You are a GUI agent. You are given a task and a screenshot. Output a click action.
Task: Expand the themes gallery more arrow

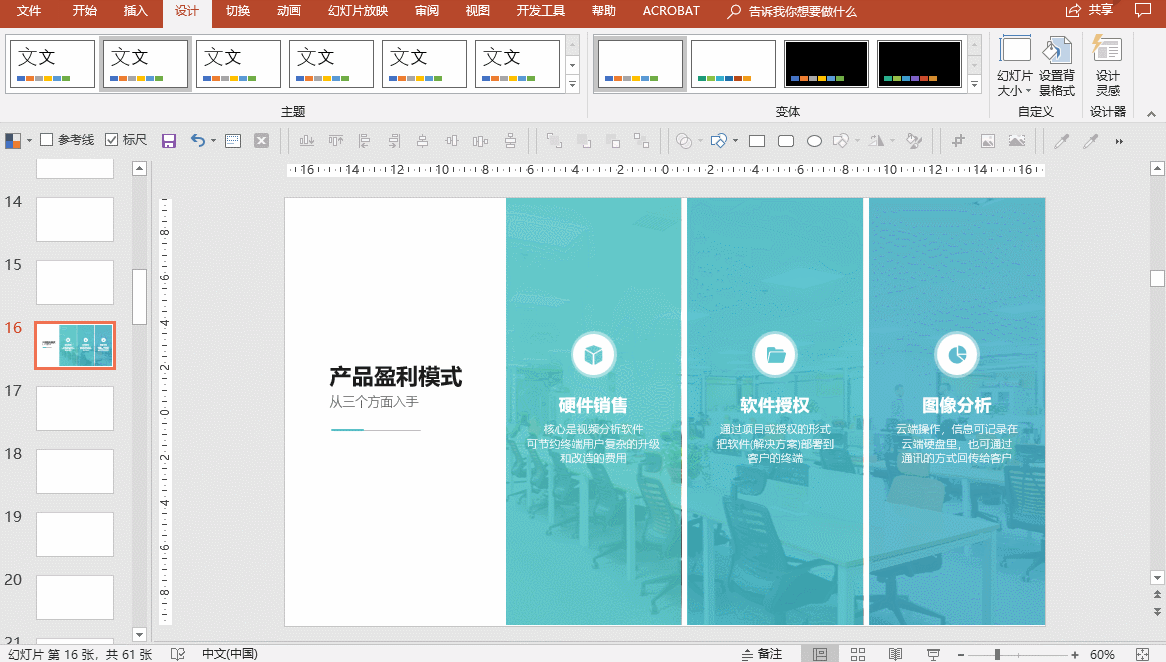click(573, 86)
